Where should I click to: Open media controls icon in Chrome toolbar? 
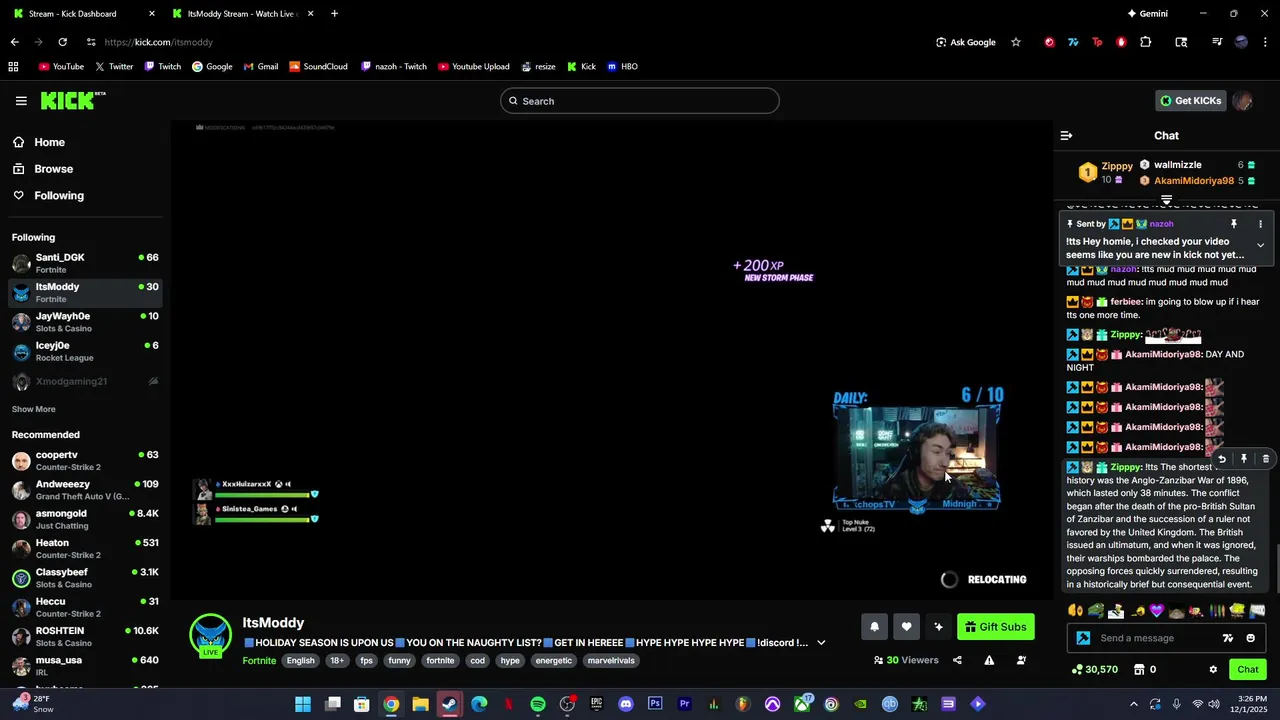(x=1217, y=42)
